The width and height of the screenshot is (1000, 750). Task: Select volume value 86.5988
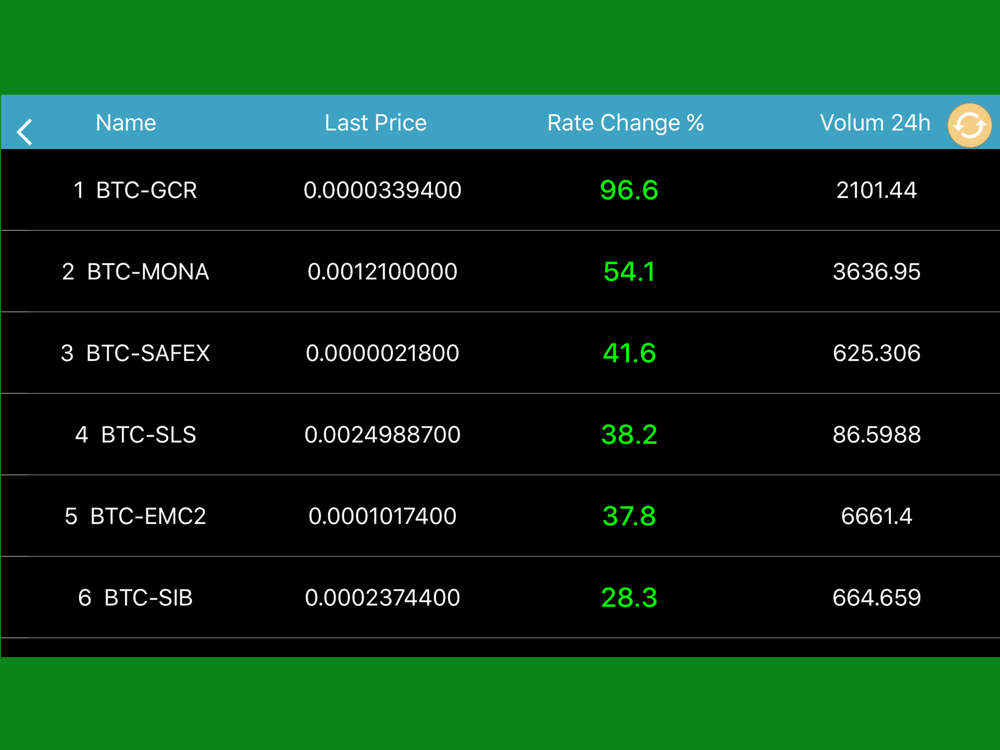pos(876,435)
